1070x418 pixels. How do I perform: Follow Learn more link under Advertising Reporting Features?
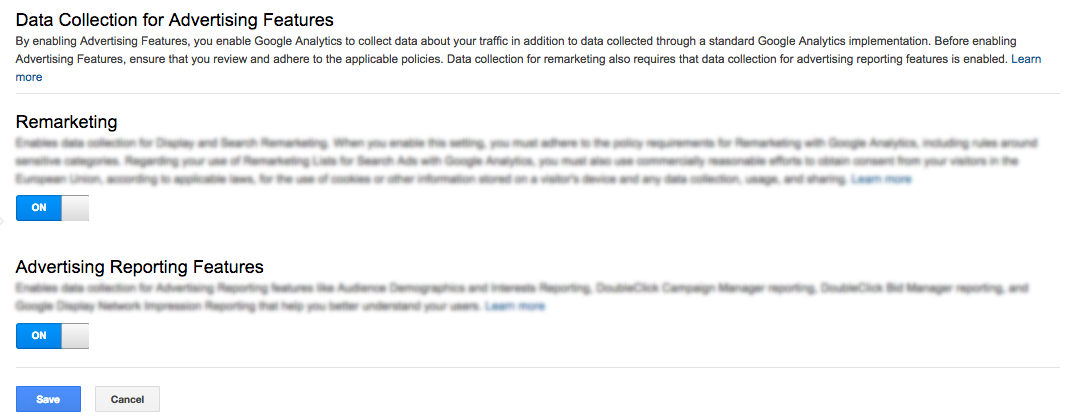coord(515,306)
